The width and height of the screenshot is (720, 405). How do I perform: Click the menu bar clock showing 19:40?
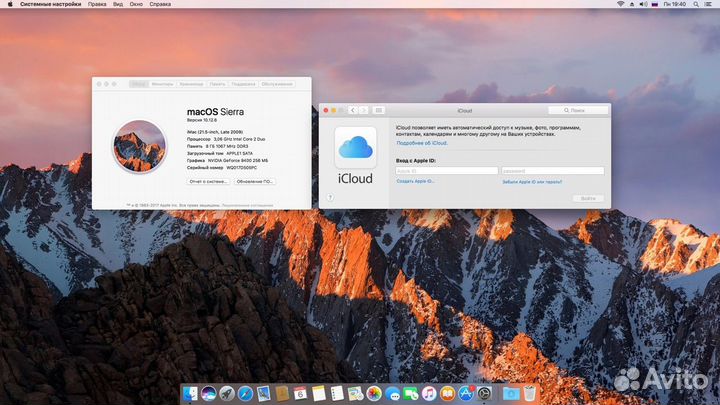tap(675, 4)
